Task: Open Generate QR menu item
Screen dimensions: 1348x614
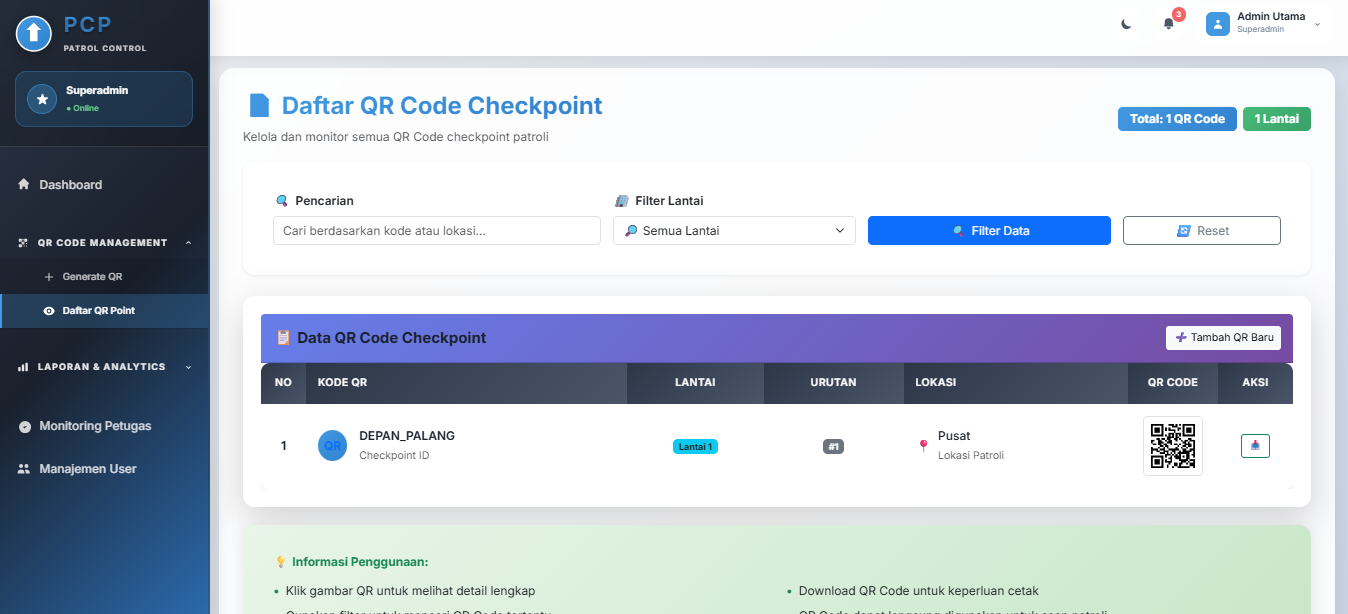Action: (92, 277)
